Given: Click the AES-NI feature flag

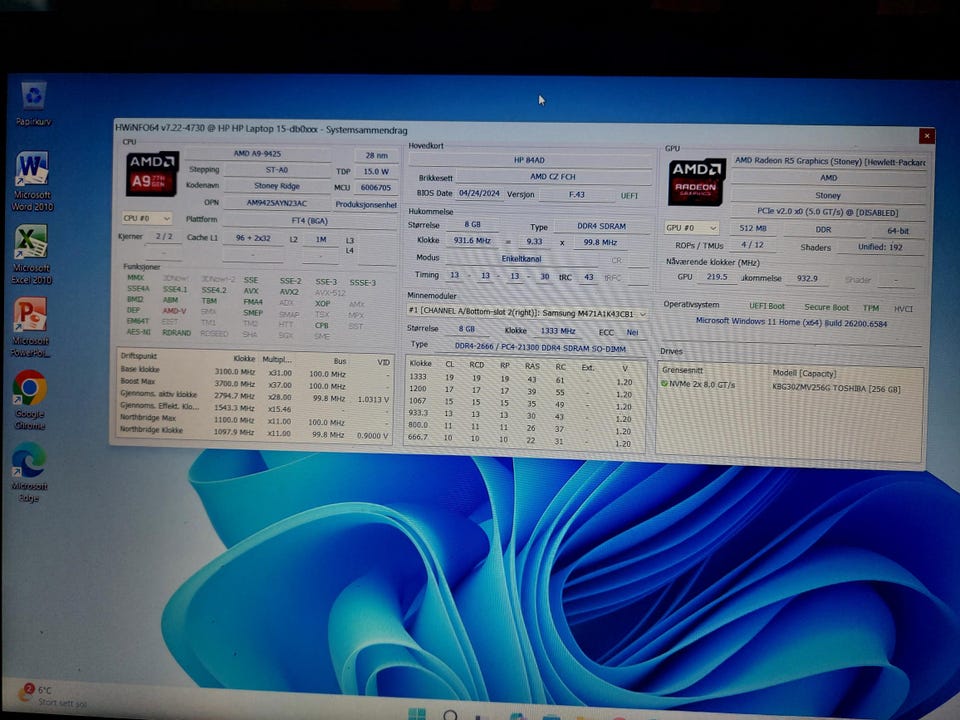Looking at the screenshot, I should tap(138, 332).
